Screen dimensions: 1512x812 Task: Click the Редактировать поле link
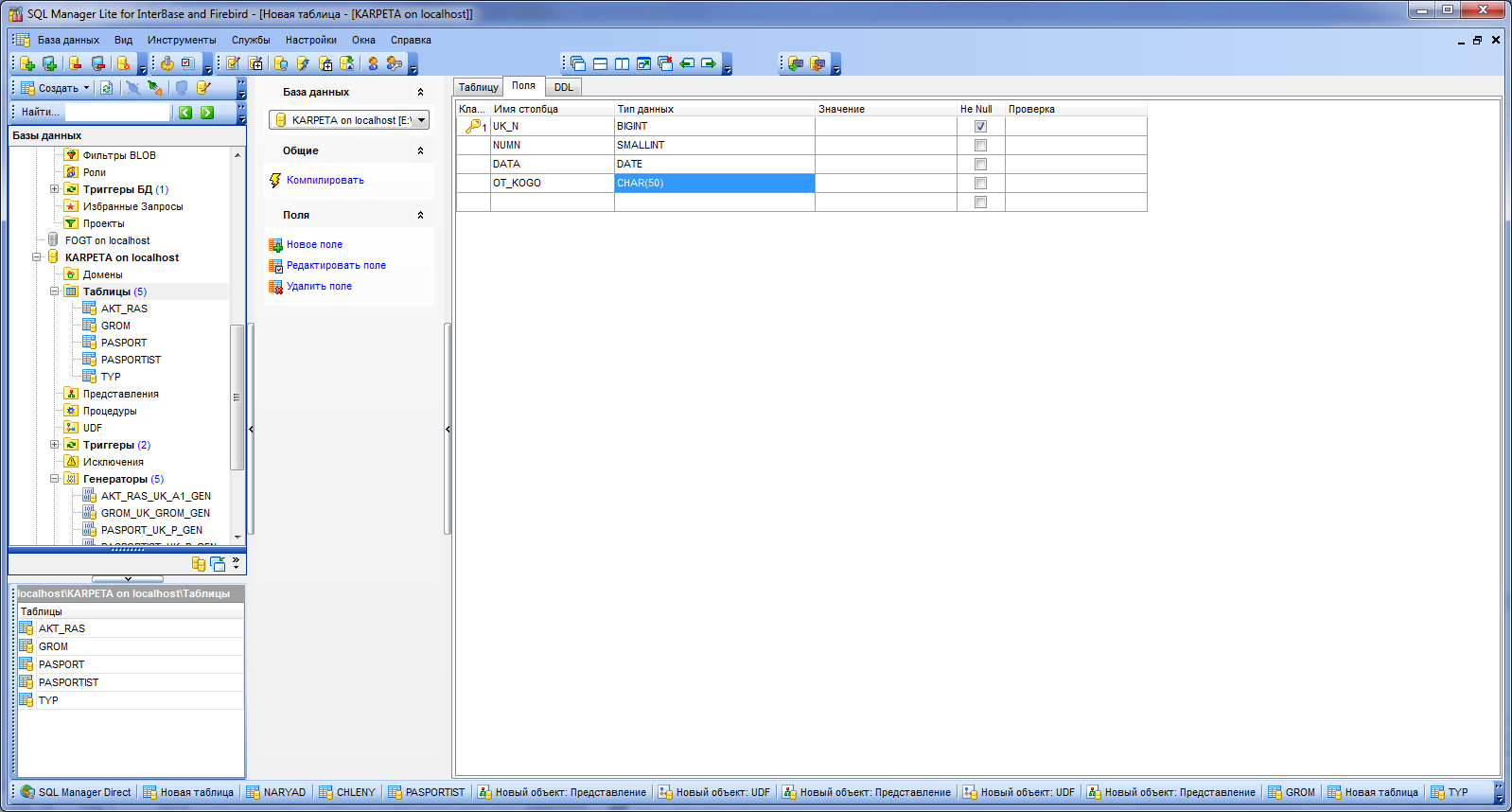click(x=336, y=265)
